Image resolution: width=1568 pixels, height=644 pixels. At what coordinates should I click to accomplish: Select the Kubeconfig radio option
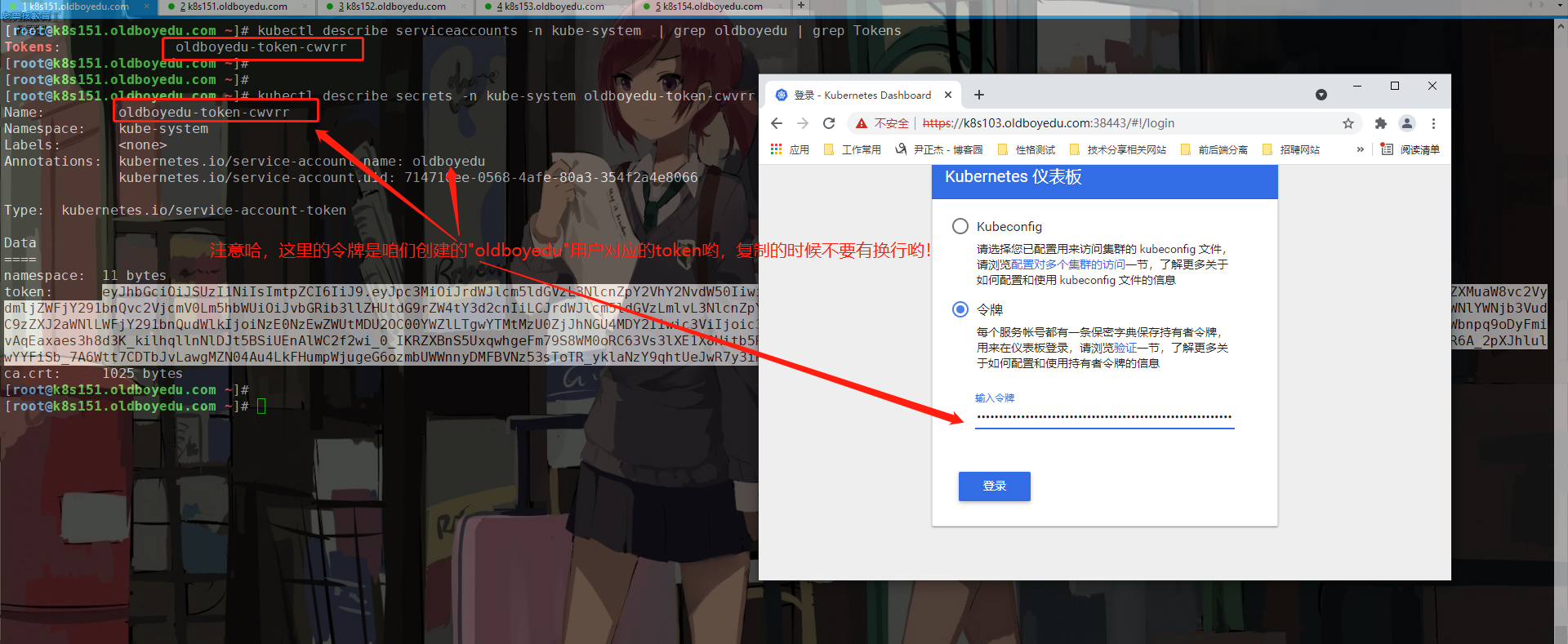[960, 226]
